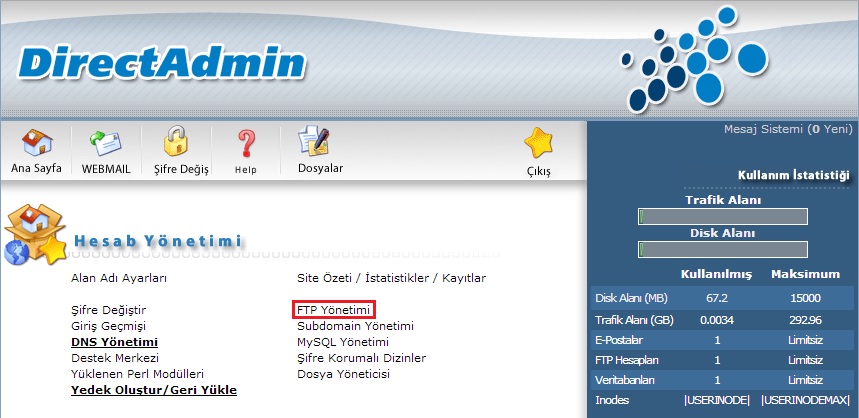Click the DirectAdmin logo

click(162, 62)
